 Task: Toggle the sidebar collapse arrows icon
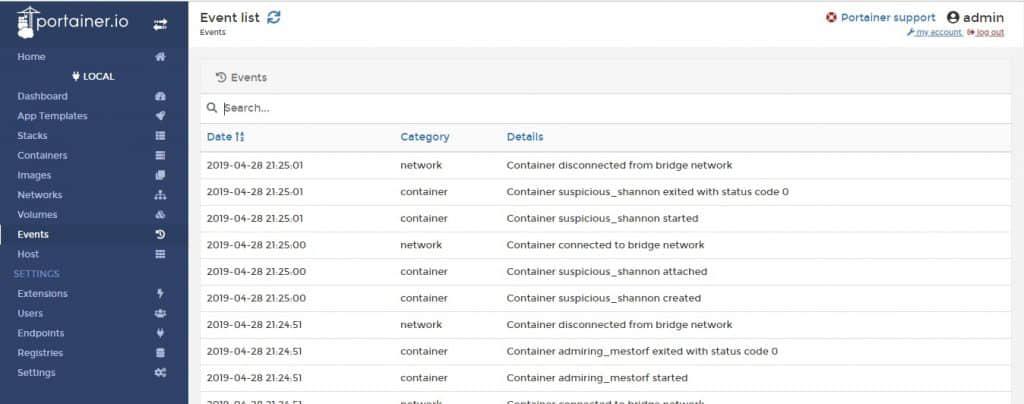160,23
